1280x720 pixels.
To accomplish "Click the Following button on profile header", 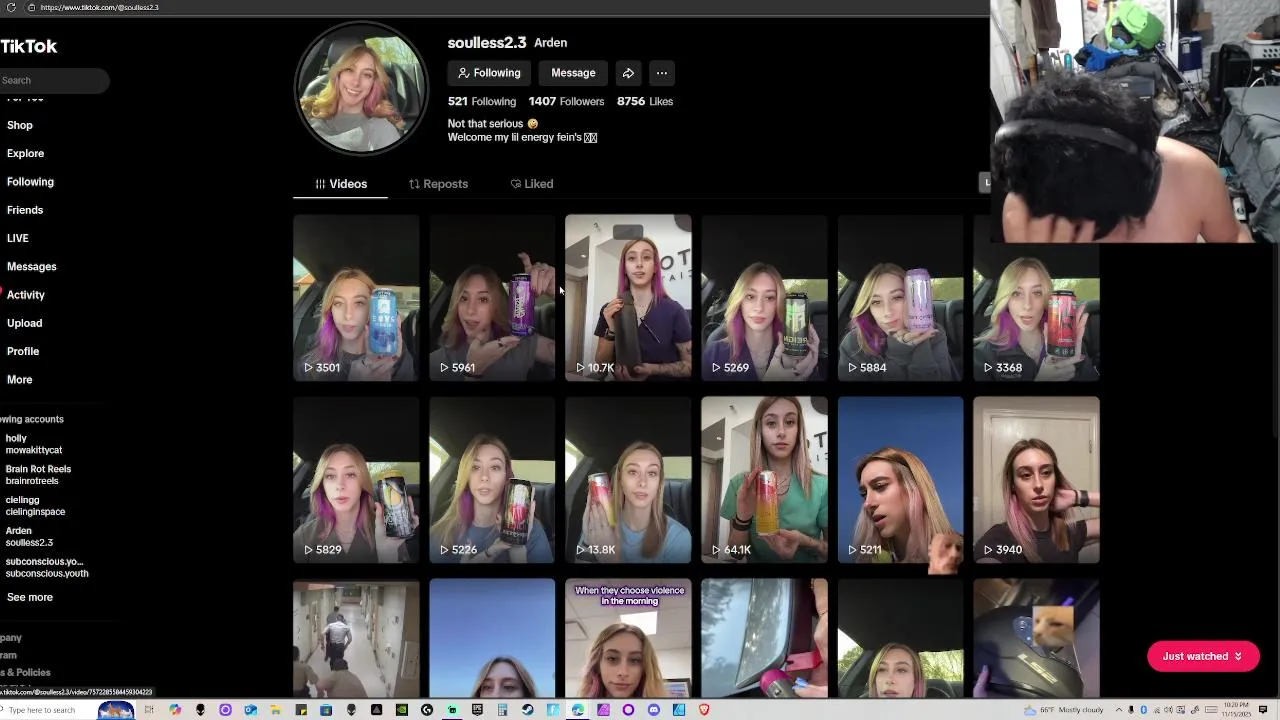I will tap(490, 73).
